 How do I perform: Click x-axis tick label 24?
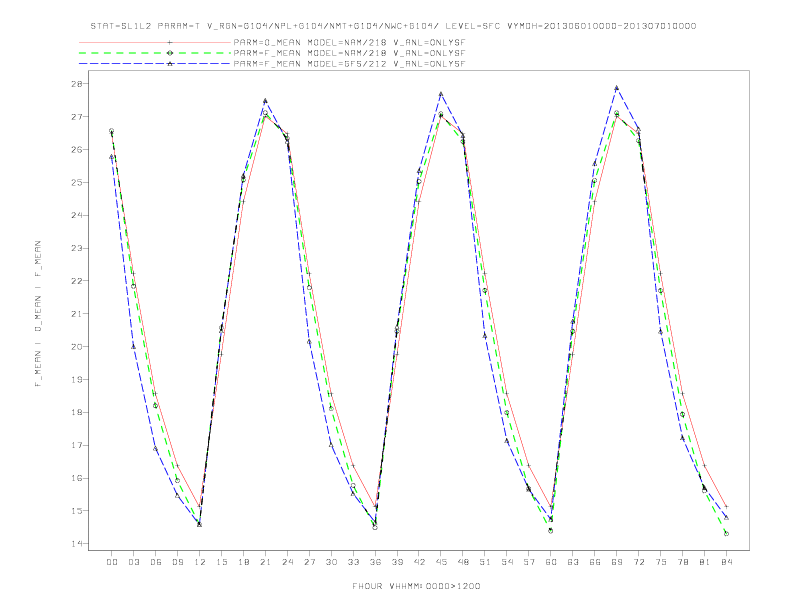click(x=287, y=562)
